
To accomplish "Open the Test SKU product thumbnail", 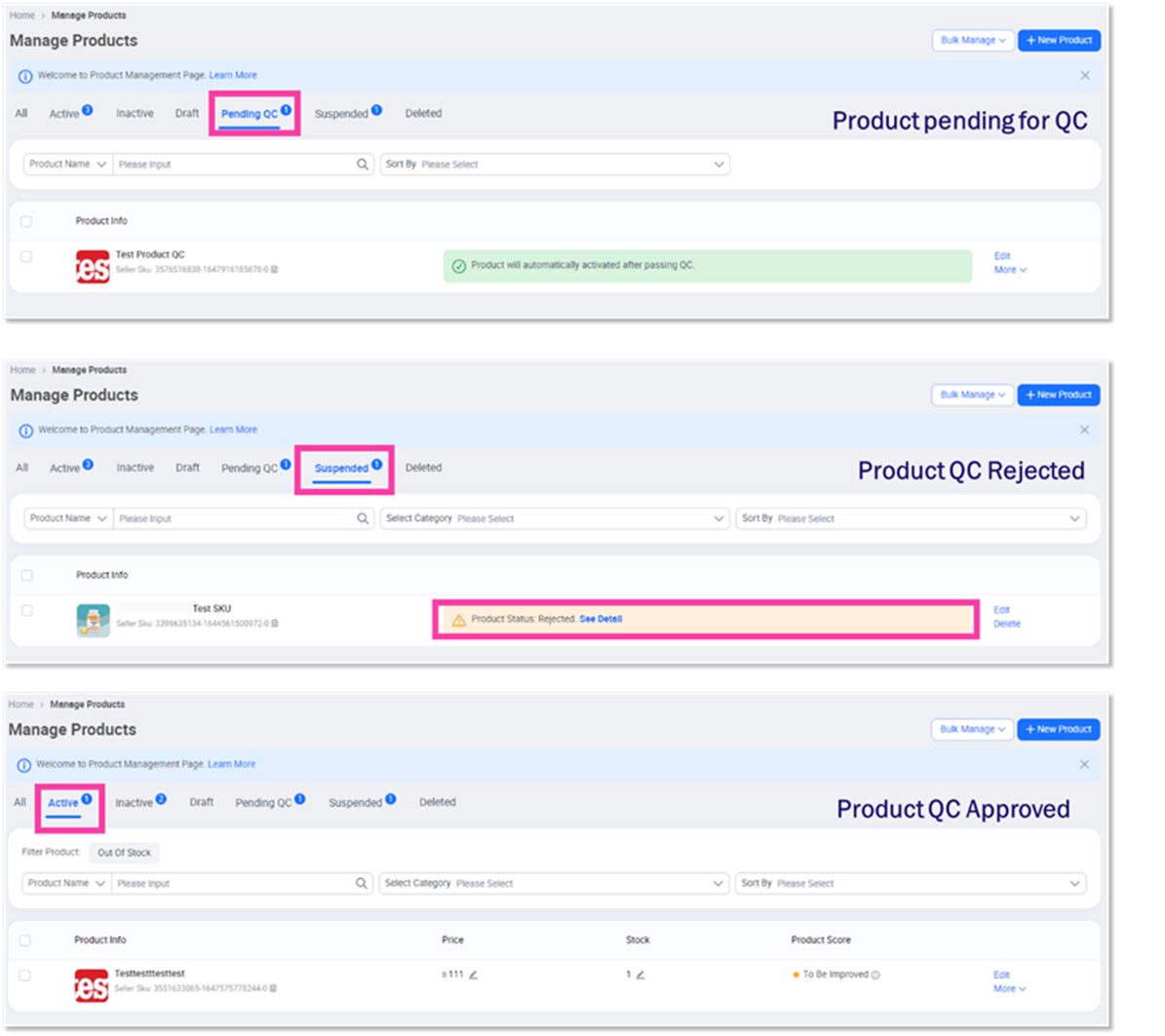I will click(x=93, y=620).
